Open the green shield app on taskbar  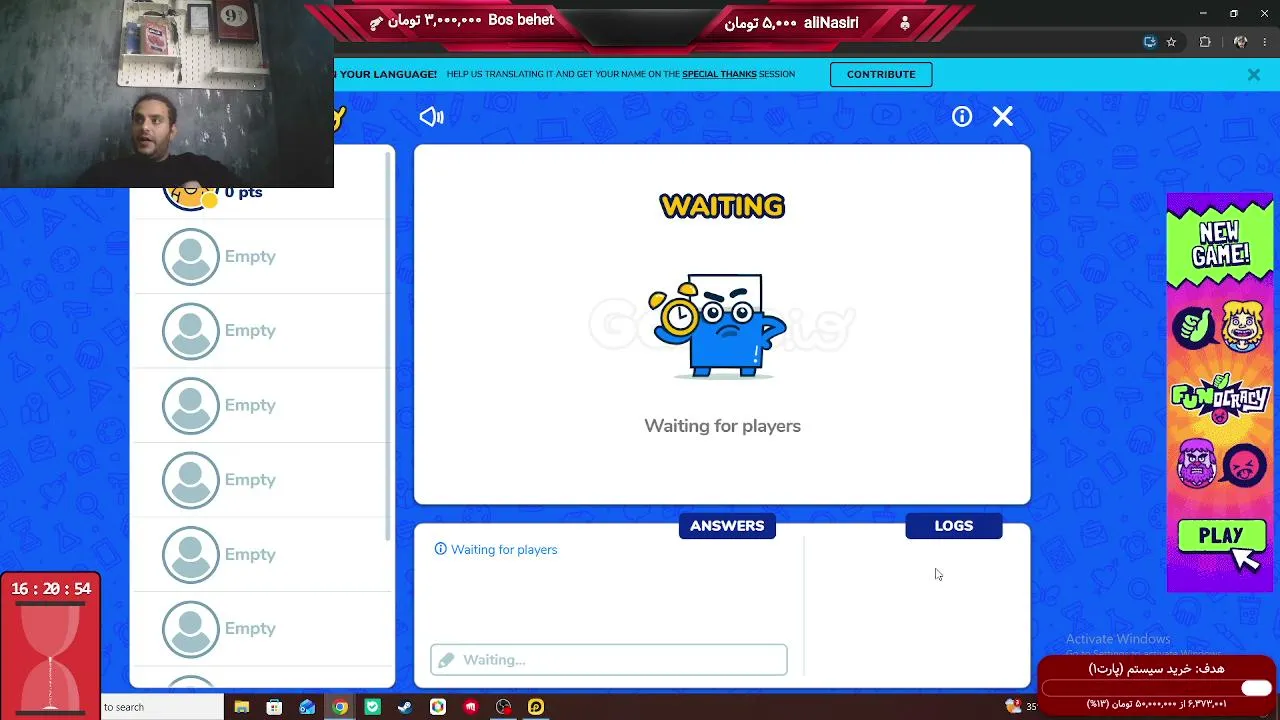pos(372,707)
